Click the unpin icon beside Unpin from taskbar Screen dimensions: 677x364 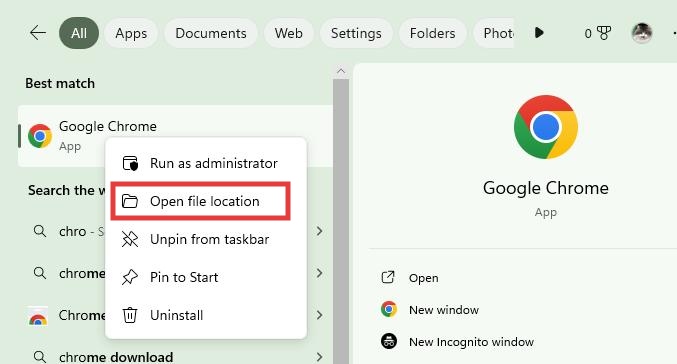pyautogui.click(x=130, y=239)
